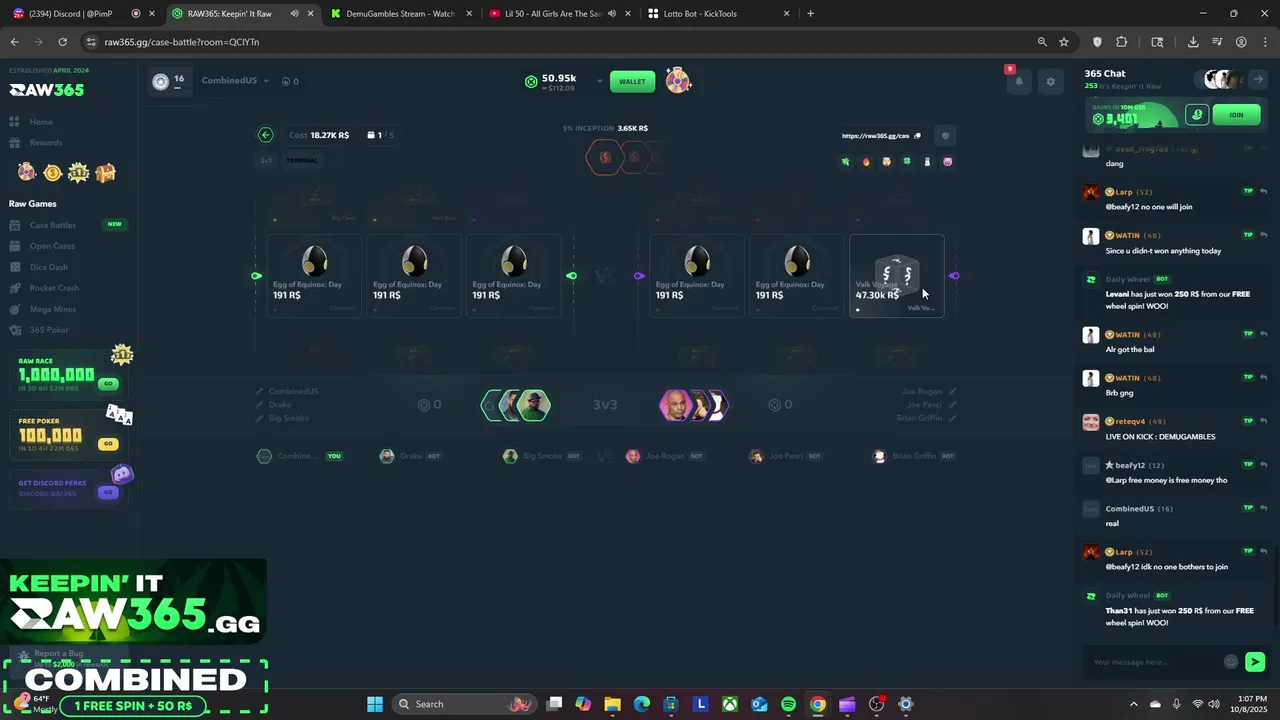Viewport: 1280px width, 720px height.
Task: Reply to Larp's 'no one will join' message
Action: (1264, 191)
